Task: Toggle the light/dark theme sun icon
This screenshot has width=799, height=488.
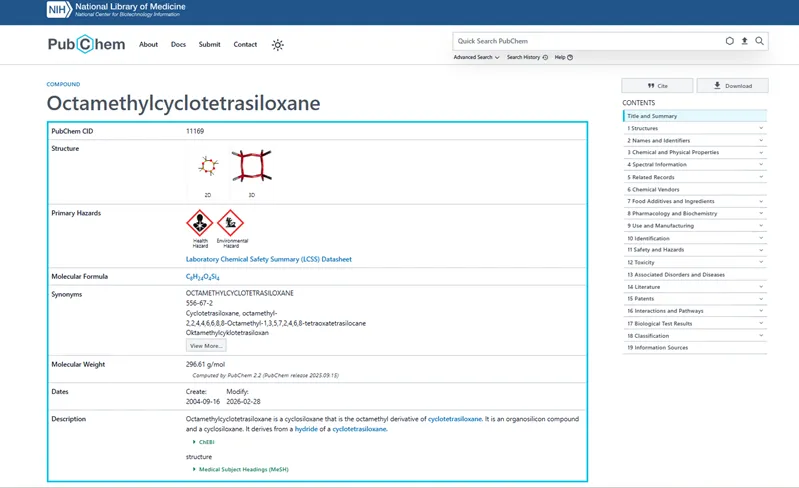Action: (278, 45)
